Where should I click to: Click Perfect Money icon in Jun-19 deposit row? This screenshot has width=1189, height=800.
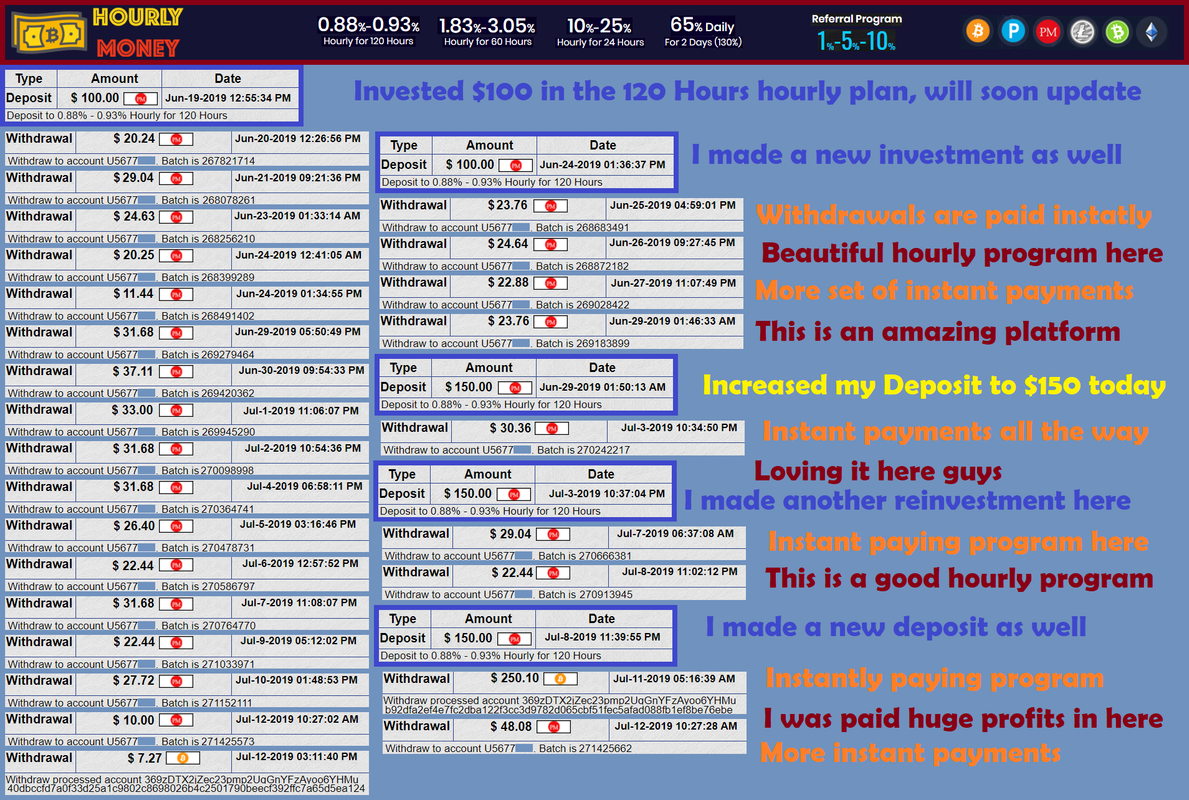click(x=140, y=99)
